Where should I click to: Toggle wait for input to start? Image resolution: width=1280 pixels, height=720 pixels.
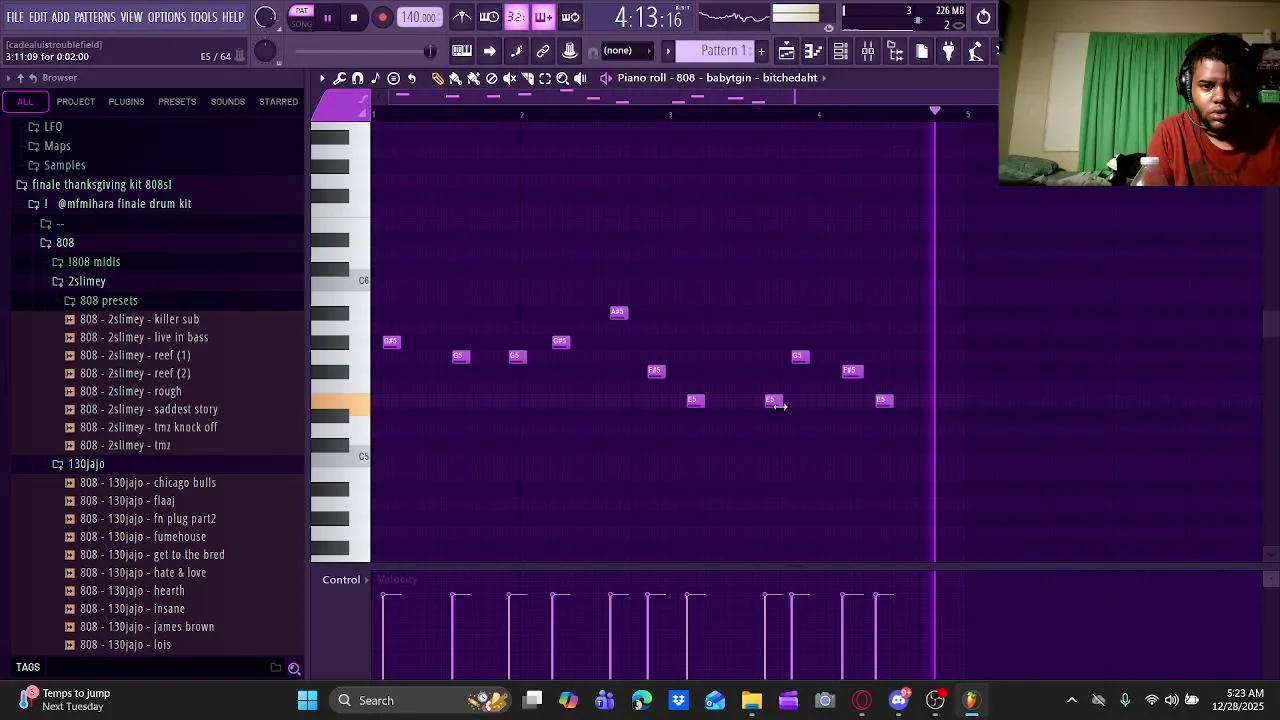(x=489, y=17)
